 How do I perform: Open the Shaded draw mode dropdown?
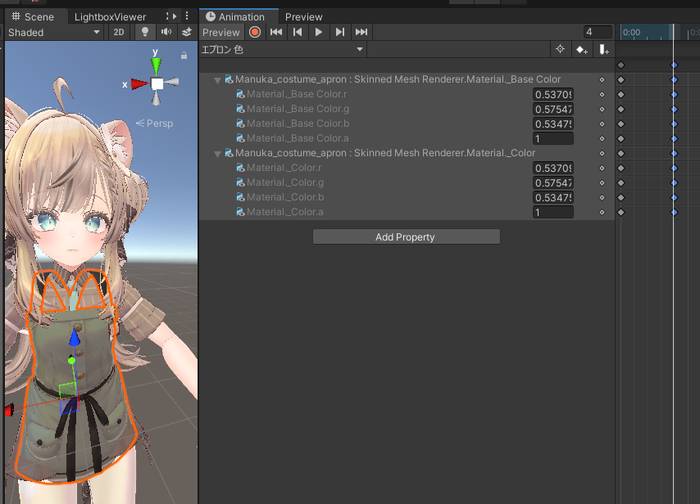tap(54, 33)
